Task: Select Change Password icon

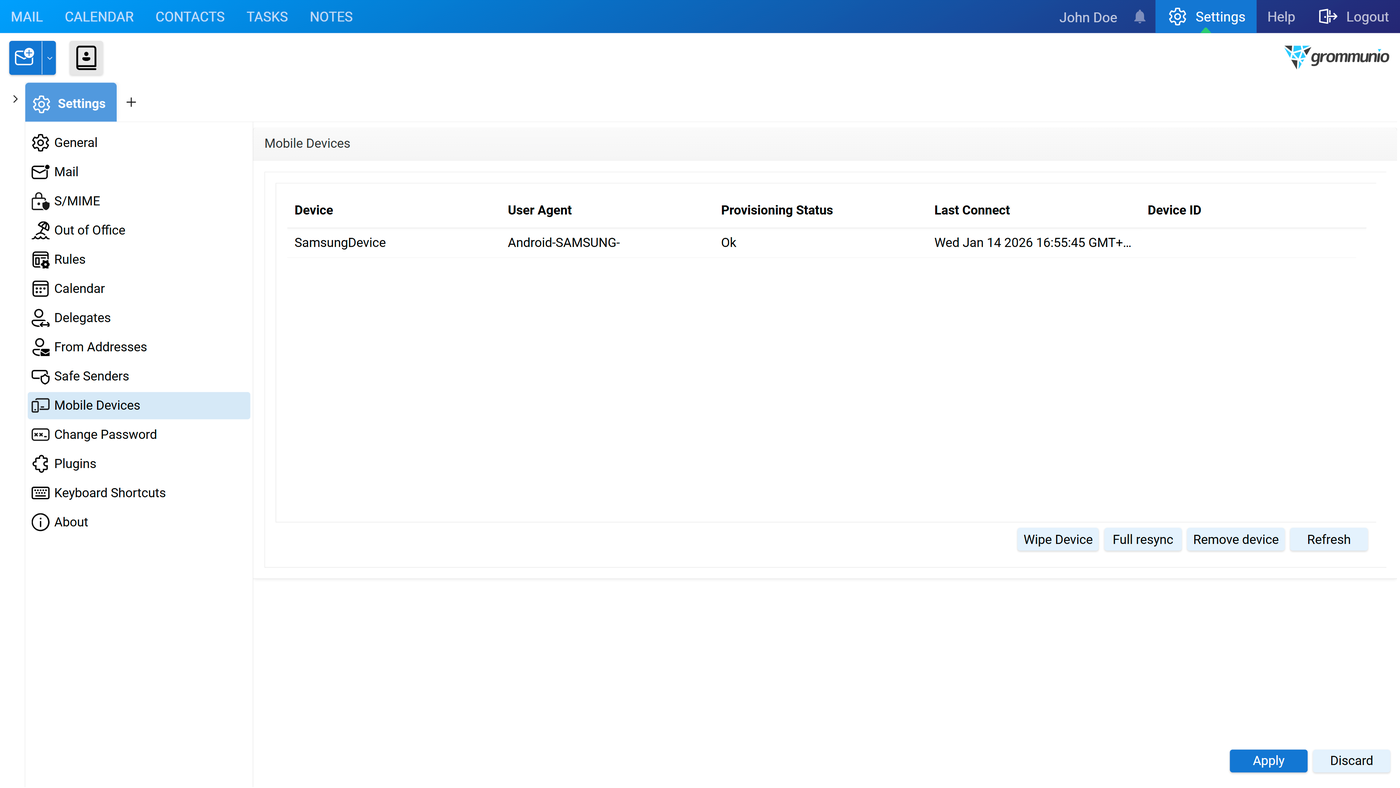Action: click(40, 434)
